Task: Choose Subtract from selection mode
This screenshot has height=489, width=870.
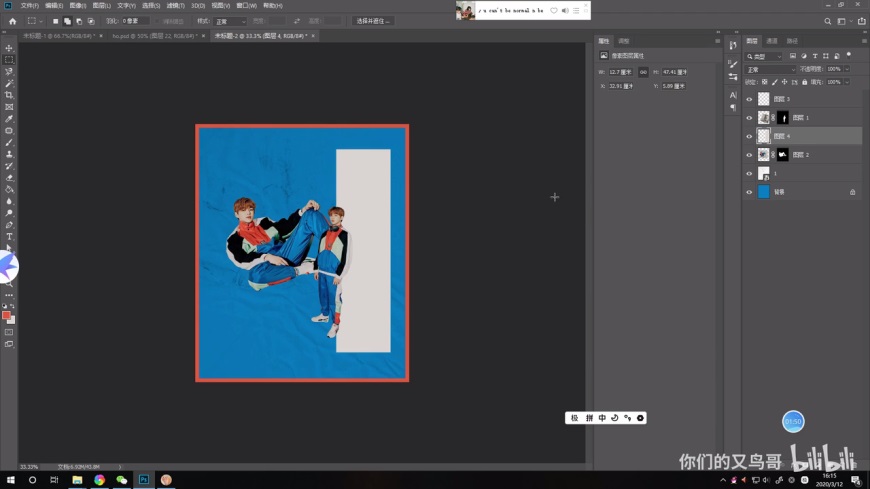Action: 79,21
